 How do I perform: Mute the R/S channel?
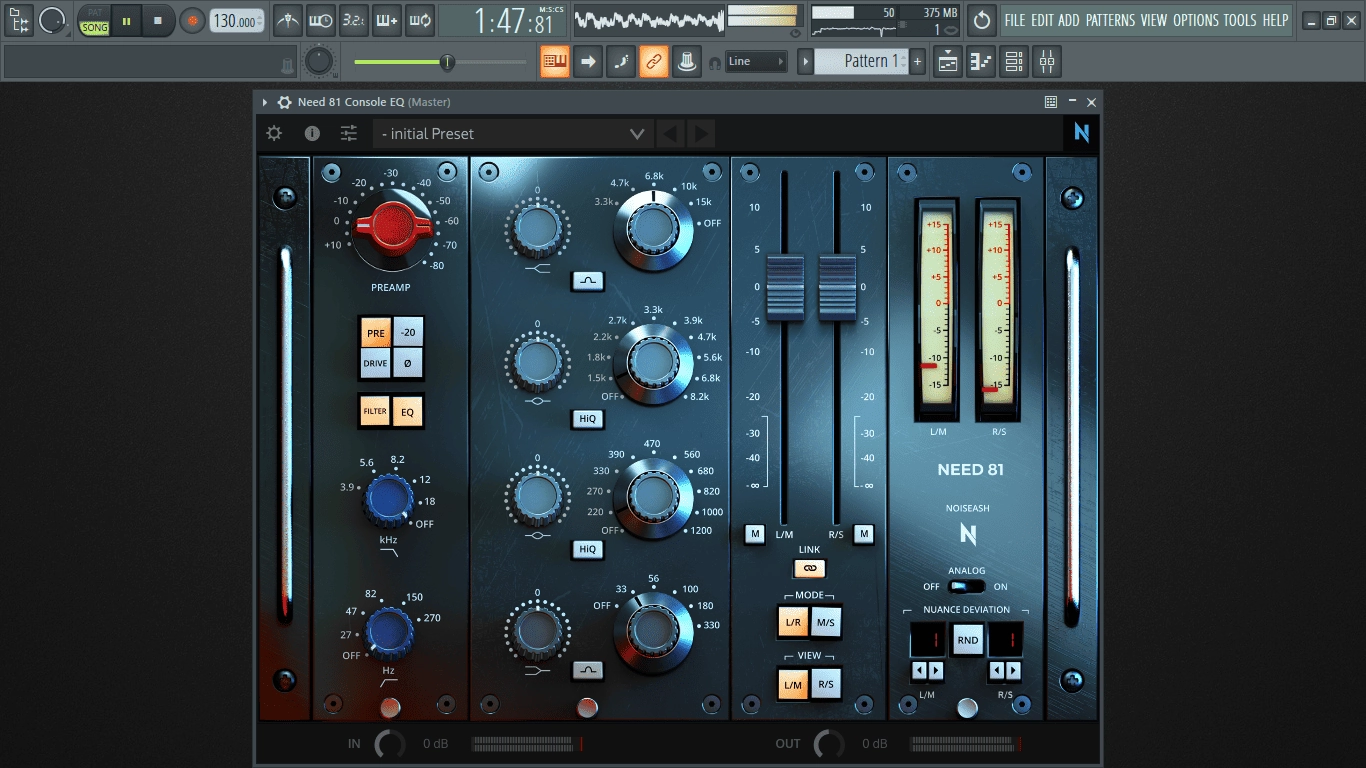click(864, 535)
